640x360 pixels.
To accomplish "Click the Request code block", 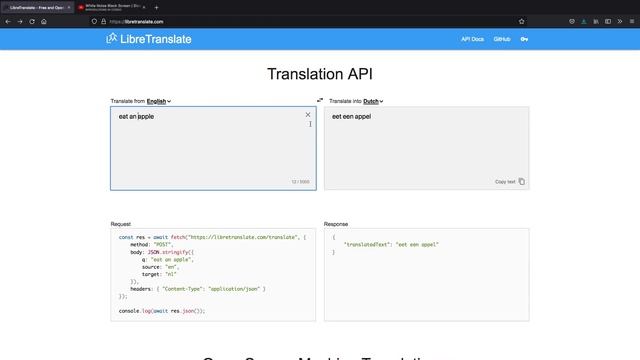I will click(213, 275).
